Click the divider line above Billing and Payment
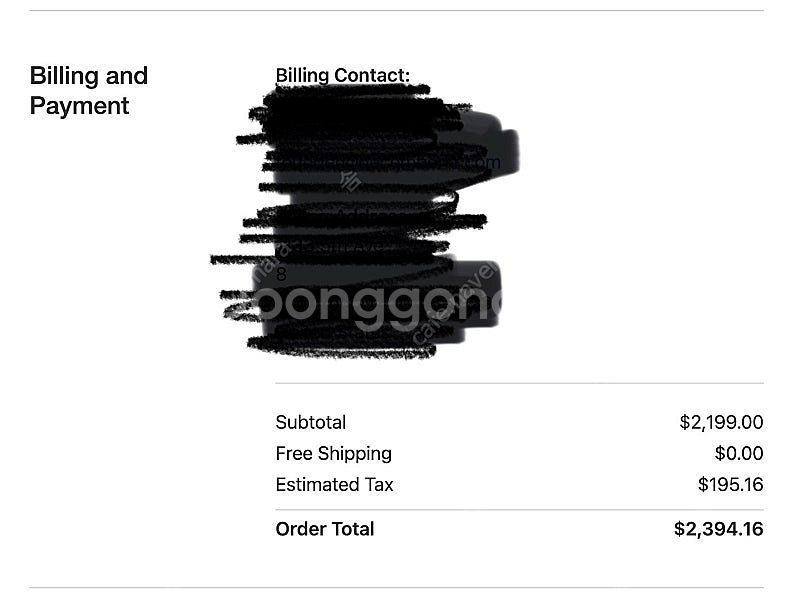The width and height of the screenshot is (800, 605). 396,10
